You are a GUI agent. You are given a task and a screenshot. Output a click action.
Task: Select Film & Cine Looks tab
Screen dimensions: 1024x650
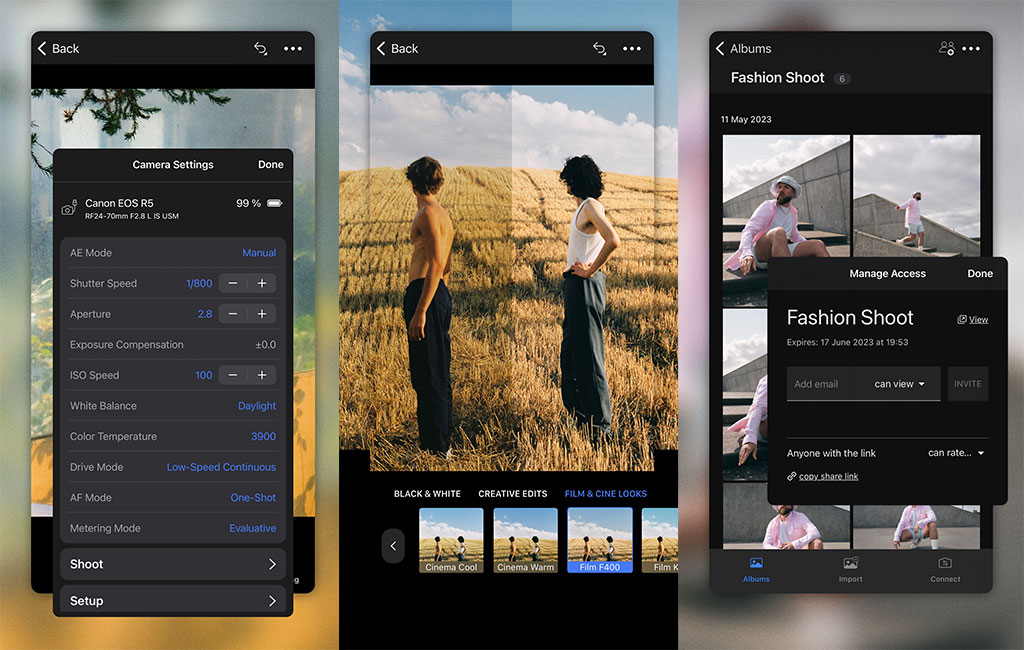[605, 494]
